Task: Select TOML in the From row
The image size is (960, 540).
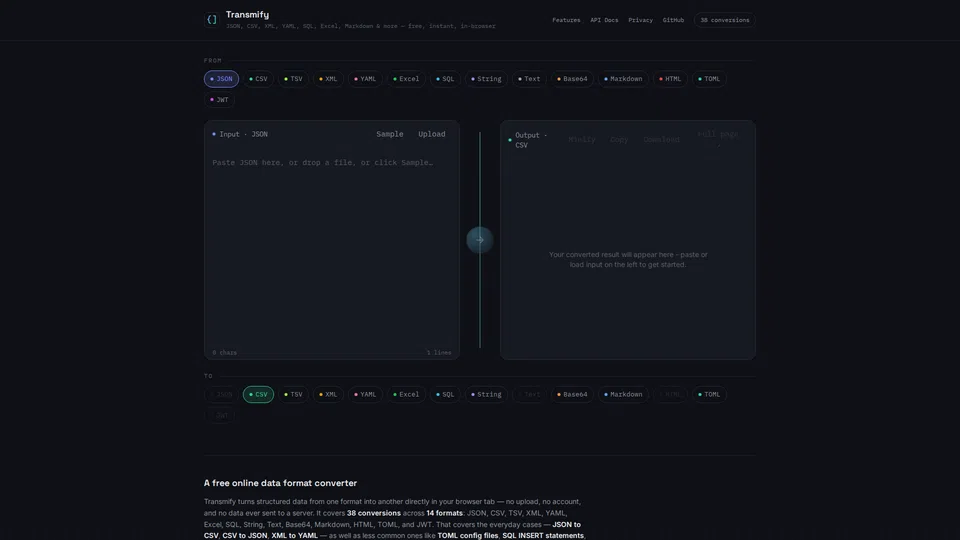Action: (709, 79)
